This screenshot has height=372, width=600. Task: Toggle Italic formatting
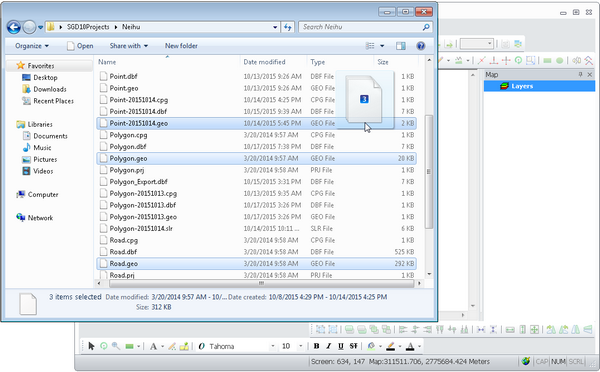coord(328,346)
